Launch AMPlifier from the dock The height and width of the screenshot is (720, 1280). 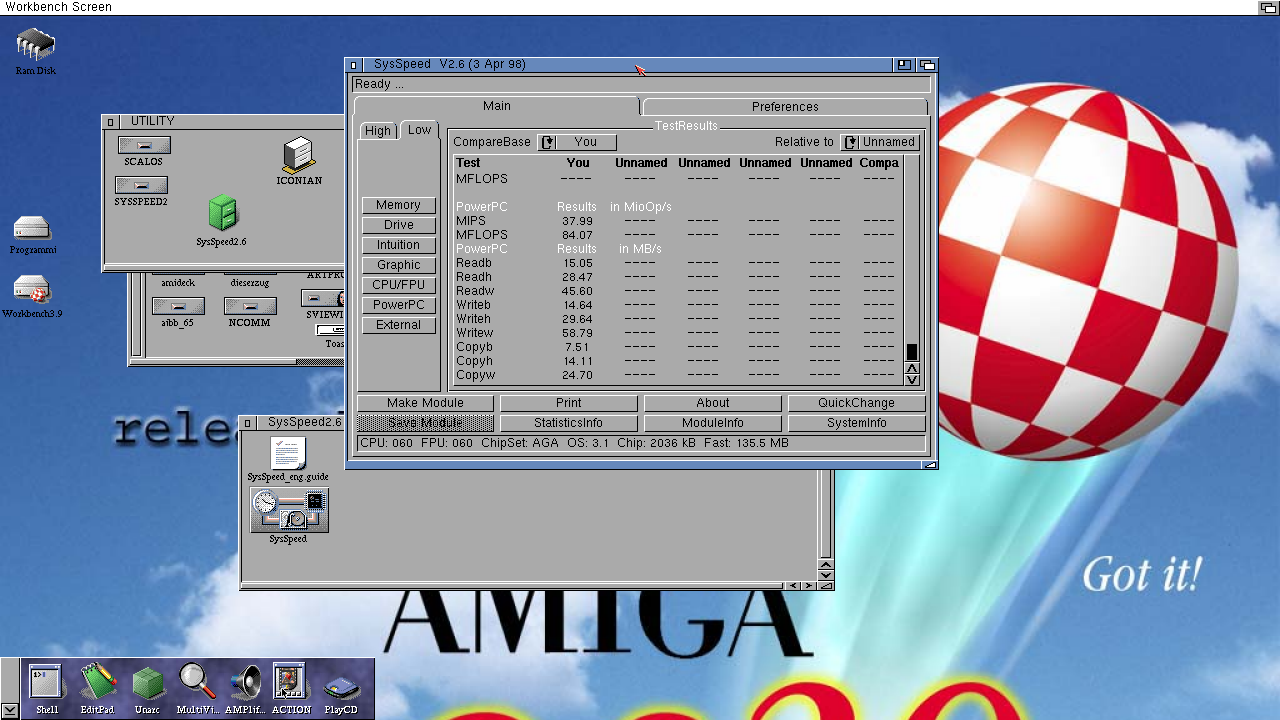coord(245,689)
